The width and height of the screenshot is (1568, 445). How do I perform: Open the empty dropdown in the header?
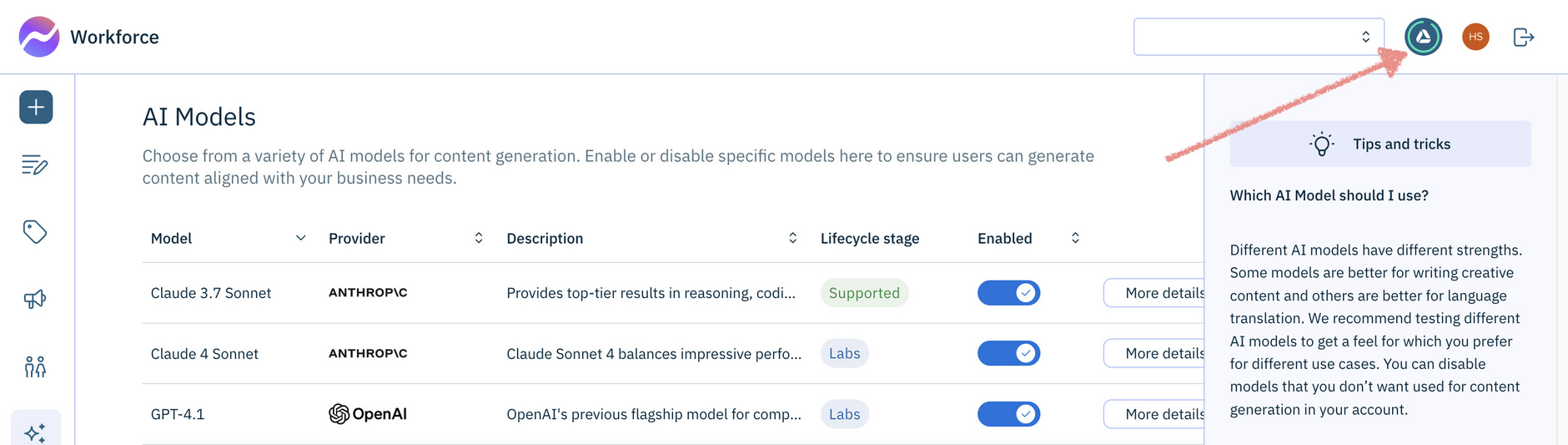pos(1258,37)
